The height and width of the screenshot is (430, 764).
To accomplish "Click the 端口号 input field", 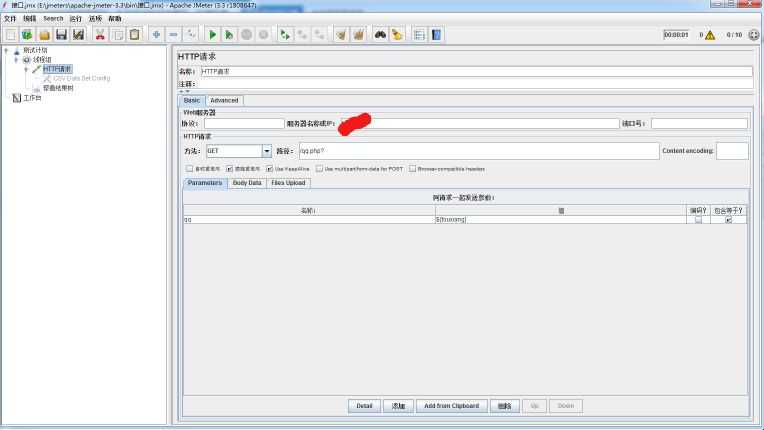I will (x=699, y=124).
